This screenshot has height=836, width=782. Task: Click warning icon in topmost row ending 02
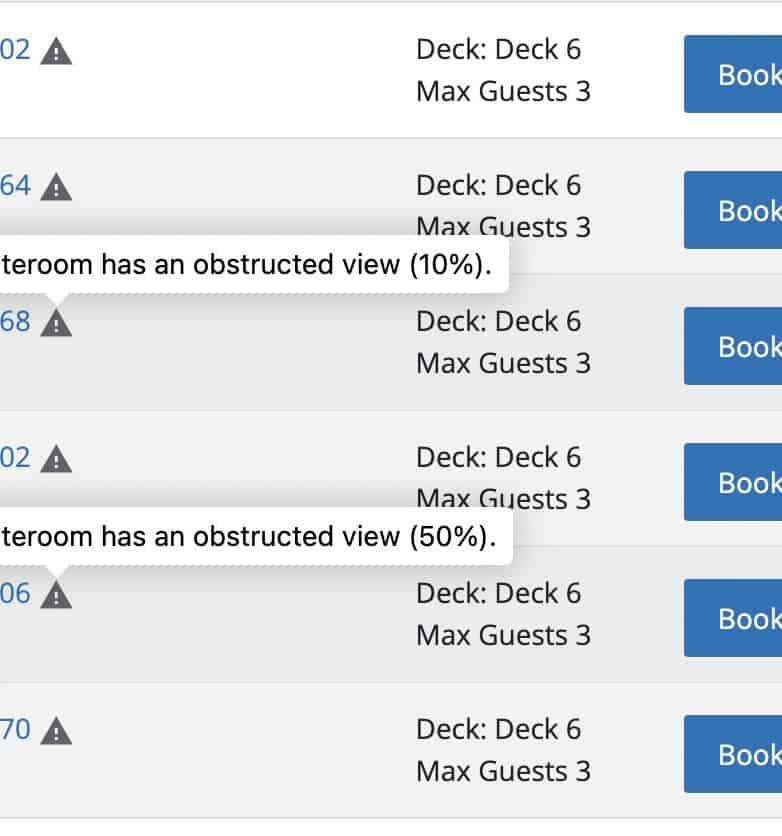click(56, 51)
